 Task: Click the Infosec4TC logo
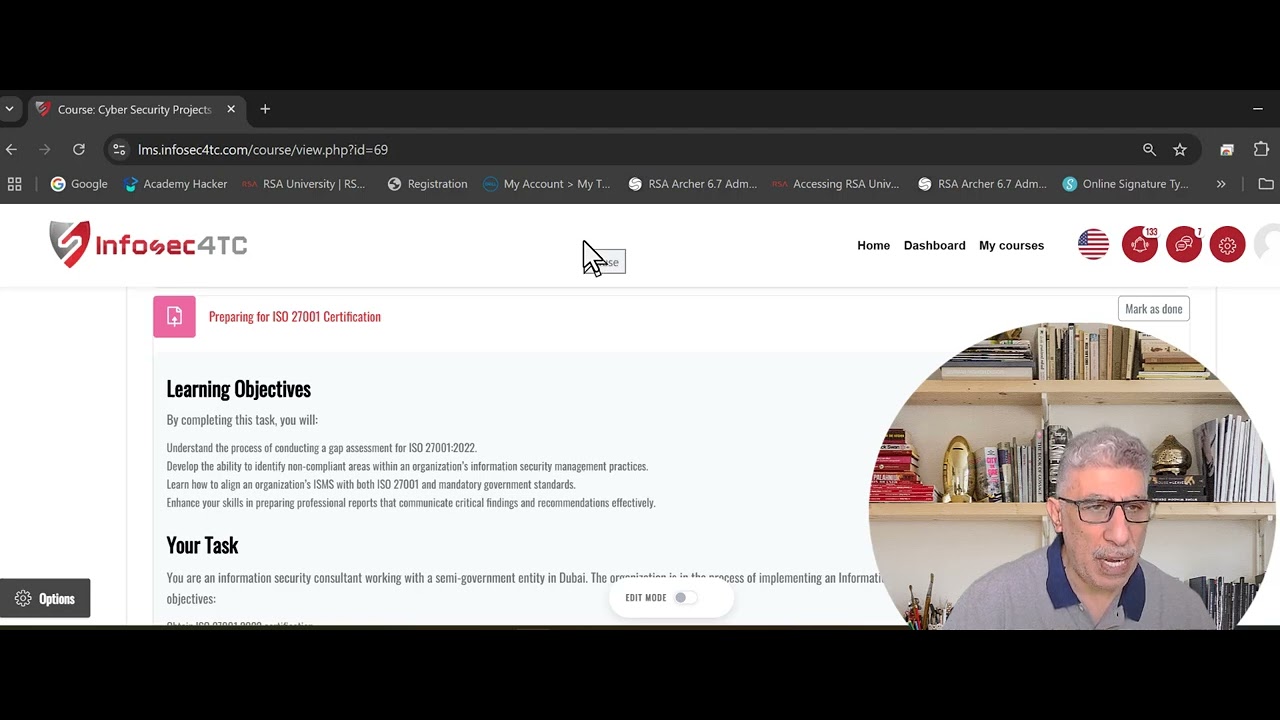tap(148, 245)
